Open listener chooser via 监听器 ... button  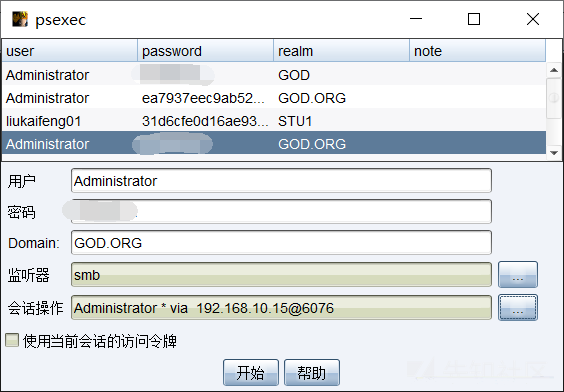click(518, 275)
